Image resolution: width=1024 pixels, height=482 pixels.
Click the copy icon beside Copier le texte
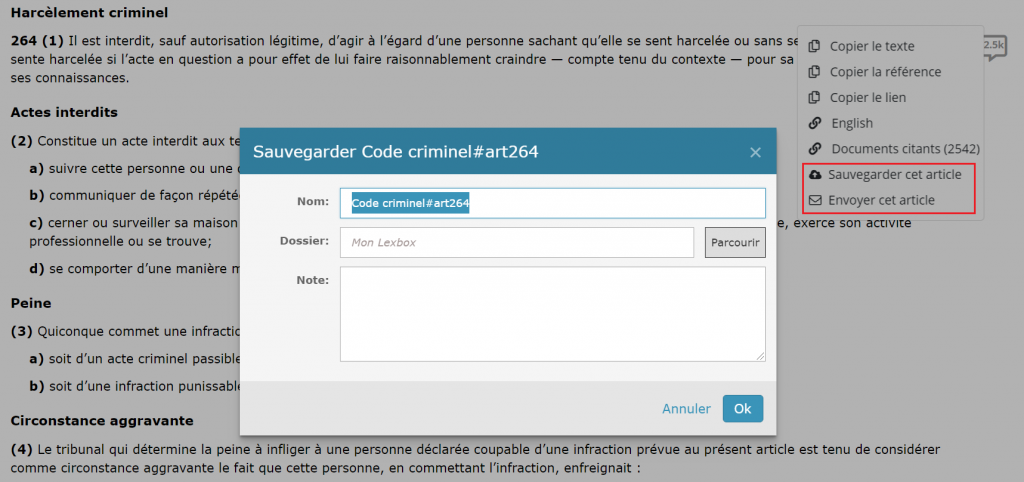coord(815,46)
